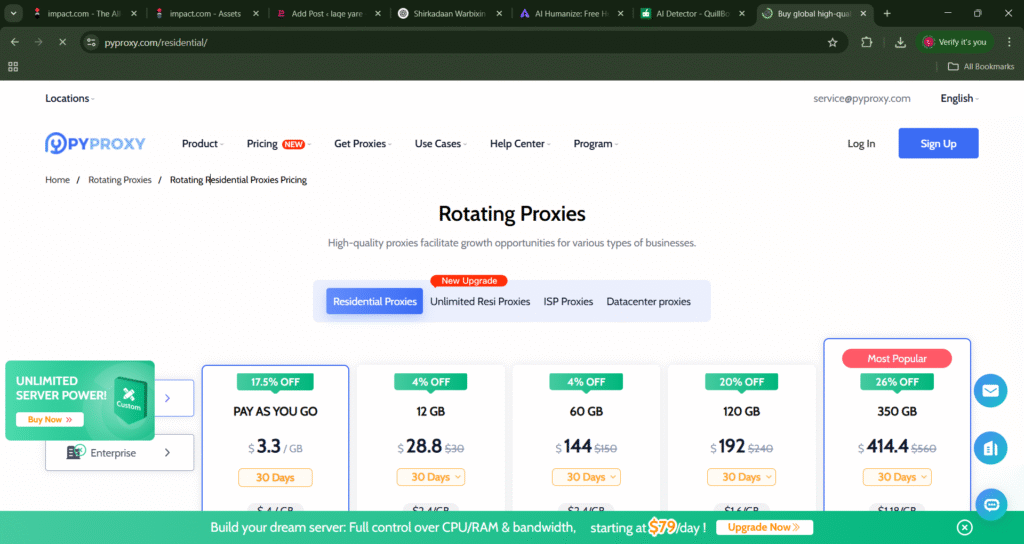Open the English language dropdown
The height and width of the screenshot is (544, 1024).
tap(959, 99)
